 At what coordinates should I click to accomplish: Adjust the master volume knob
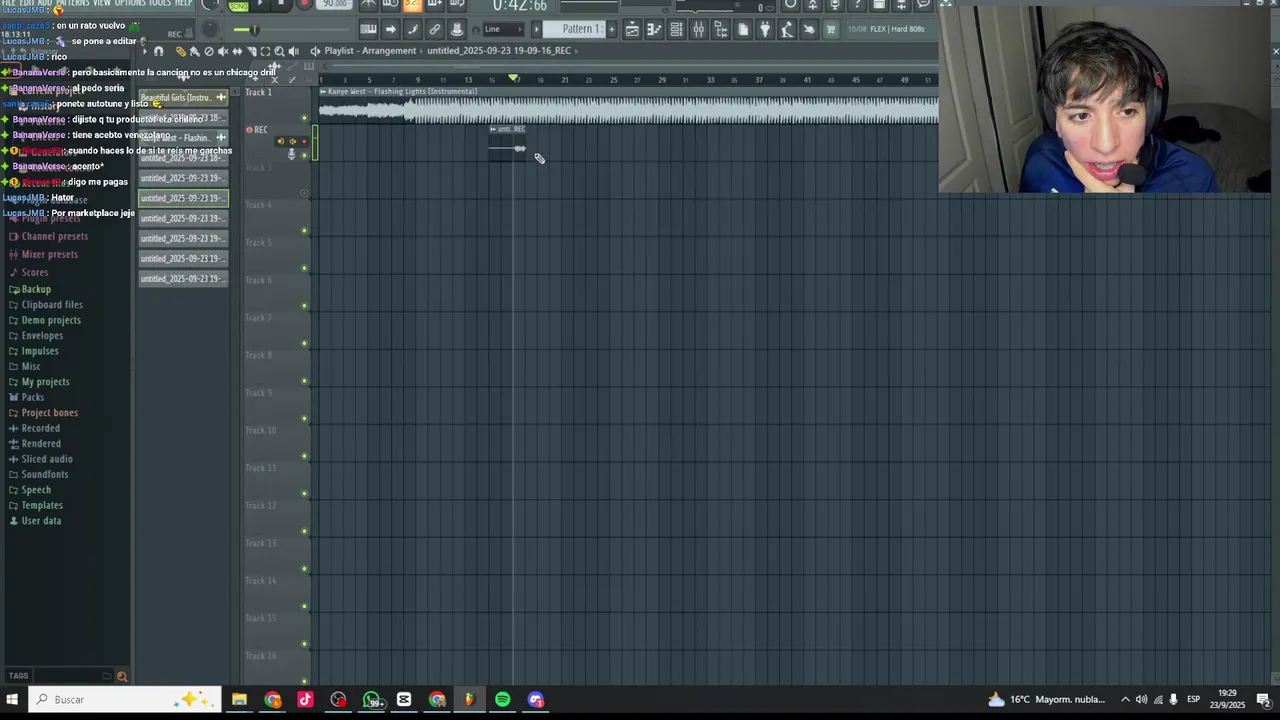pos(210,5)
